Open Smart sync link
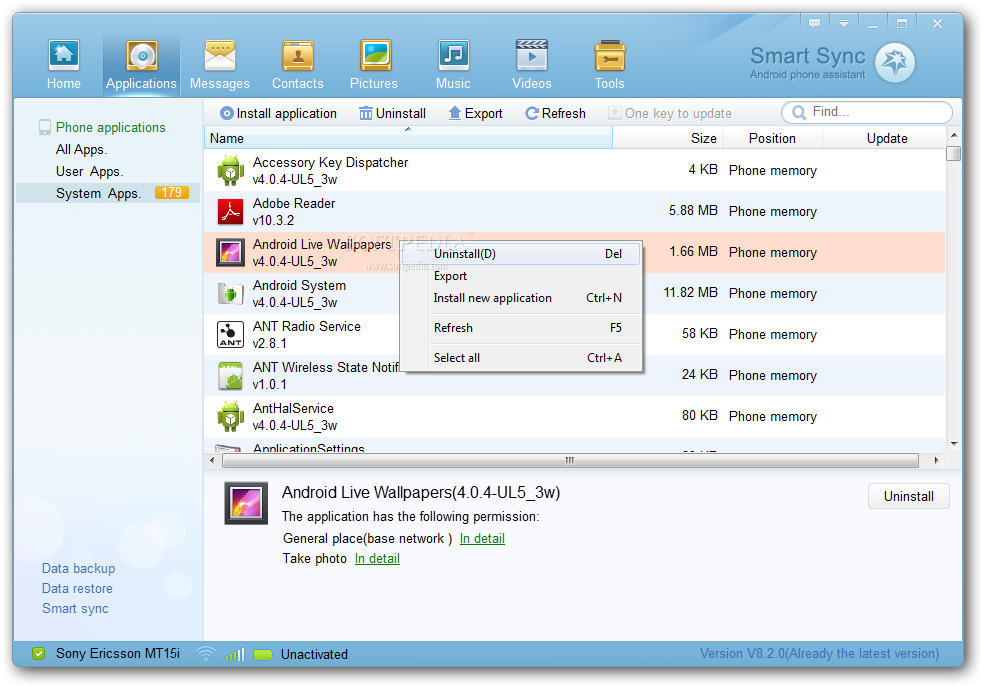 tap(75, 609)
